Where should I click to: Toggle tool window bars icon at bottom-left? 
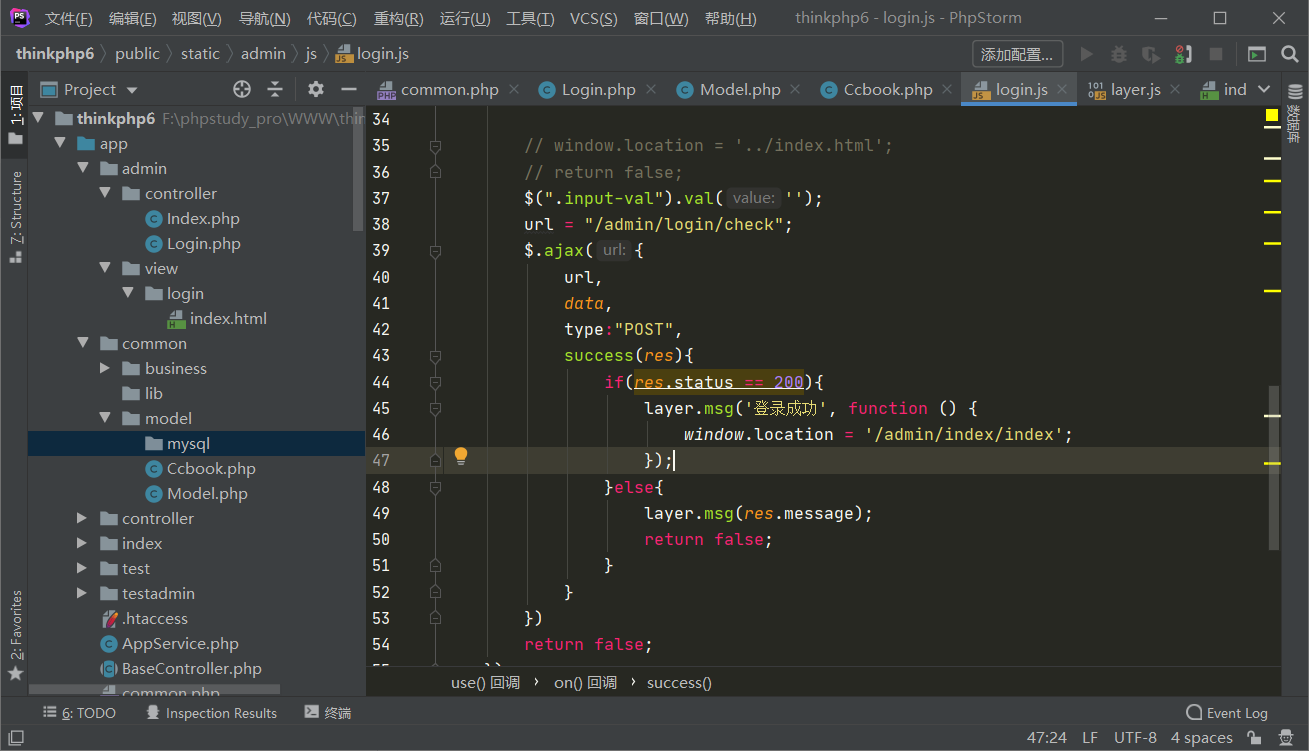pos(15,738)
